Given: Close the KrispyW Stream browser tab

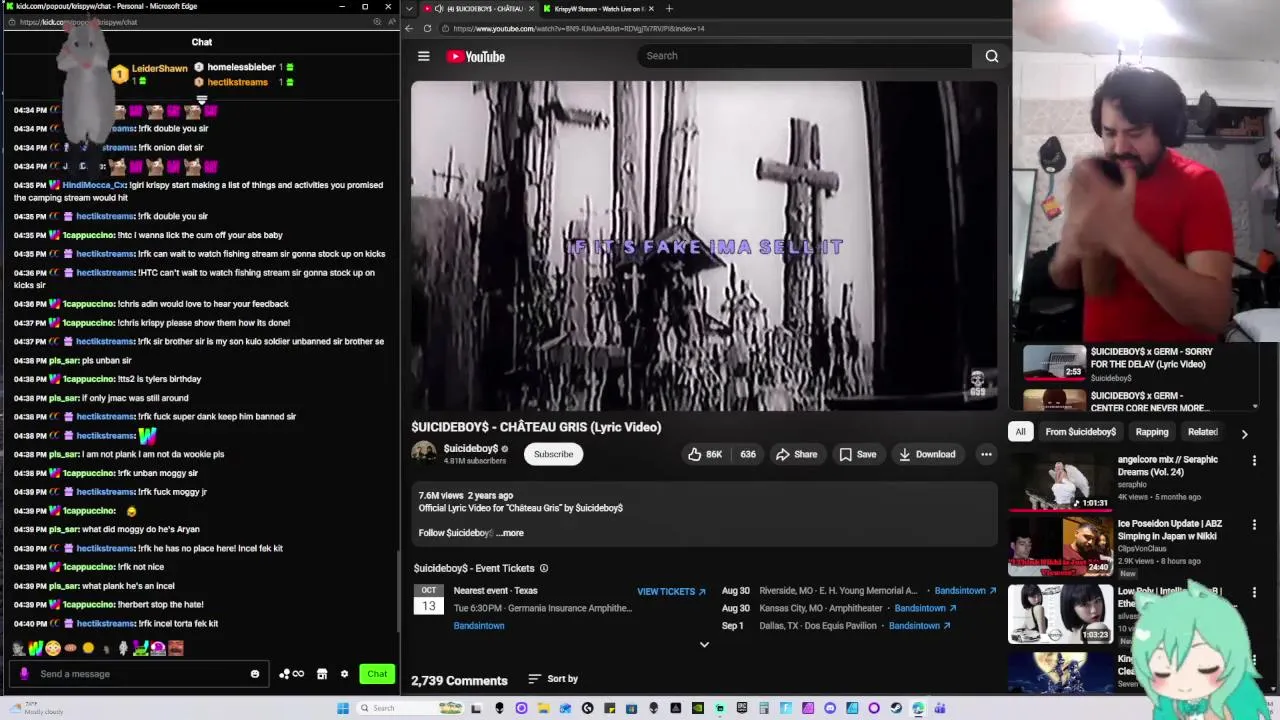Looking at the screenshot, I should coord(651,9).
